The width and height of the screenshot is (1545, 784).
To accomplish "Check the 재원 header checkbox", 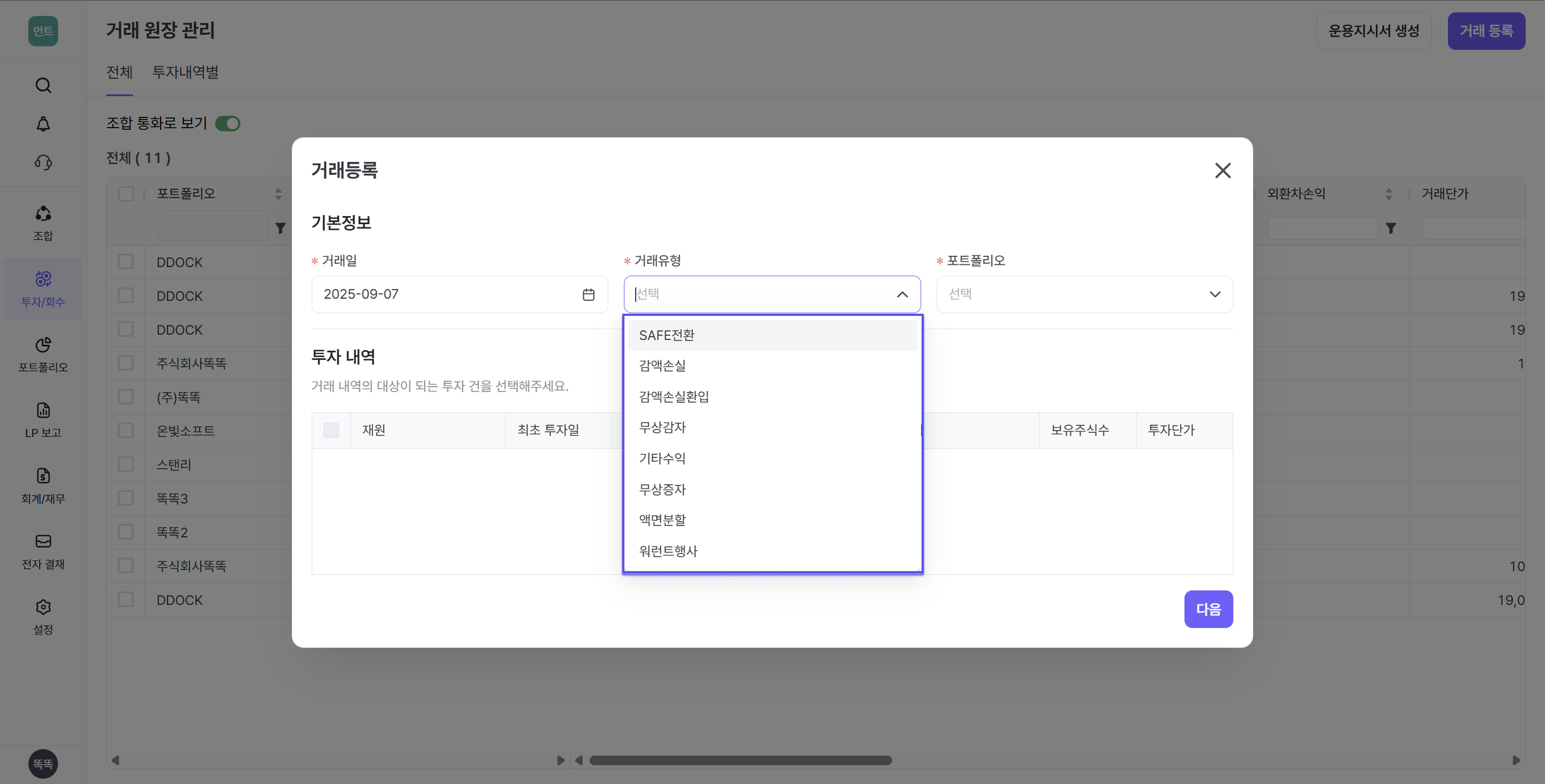I will (331, 431).
